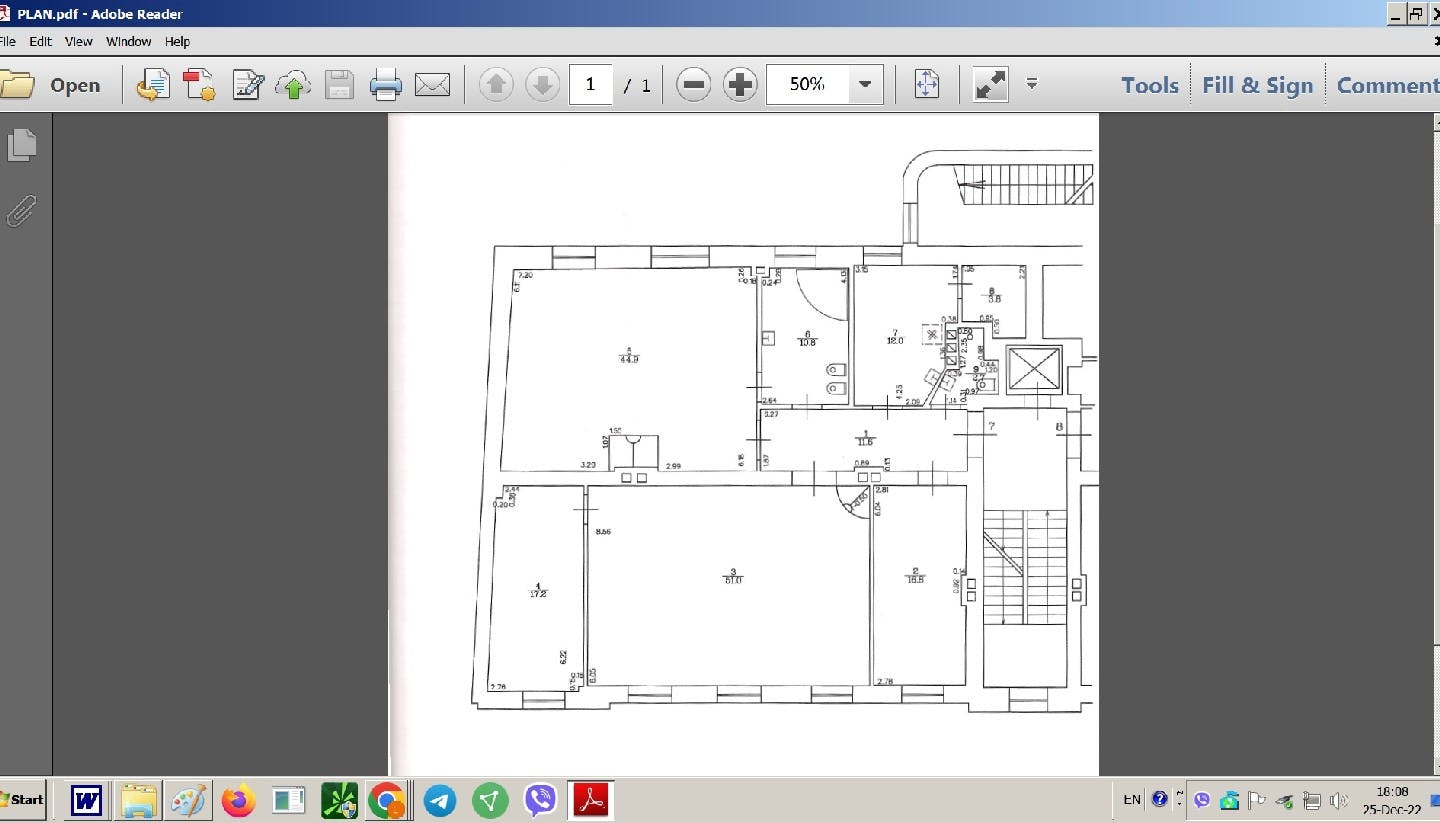
Task: Click the Sign document pen icon
Action: pyautogui.click(x=247, y=85)
